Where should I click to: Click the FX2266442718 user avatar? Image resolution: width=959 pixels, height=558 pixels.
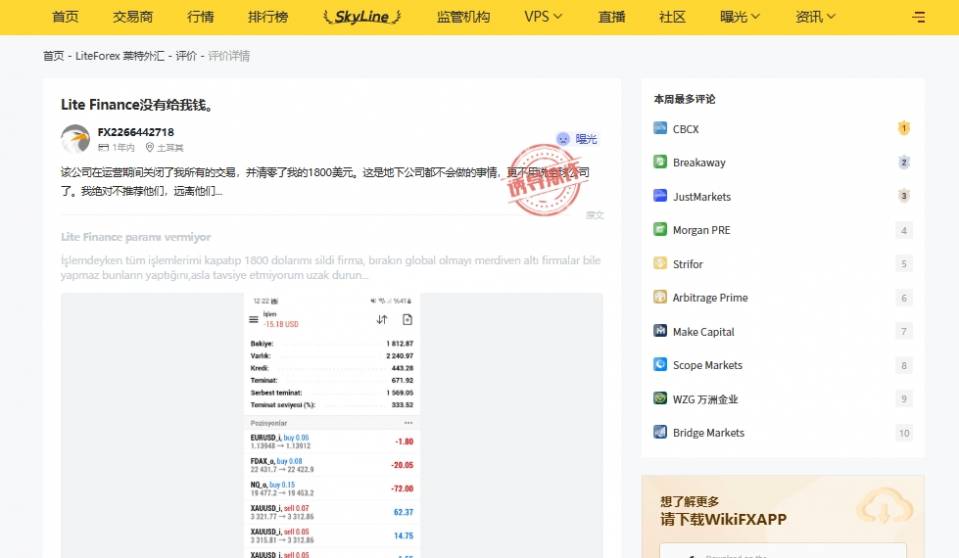(75, 139)
